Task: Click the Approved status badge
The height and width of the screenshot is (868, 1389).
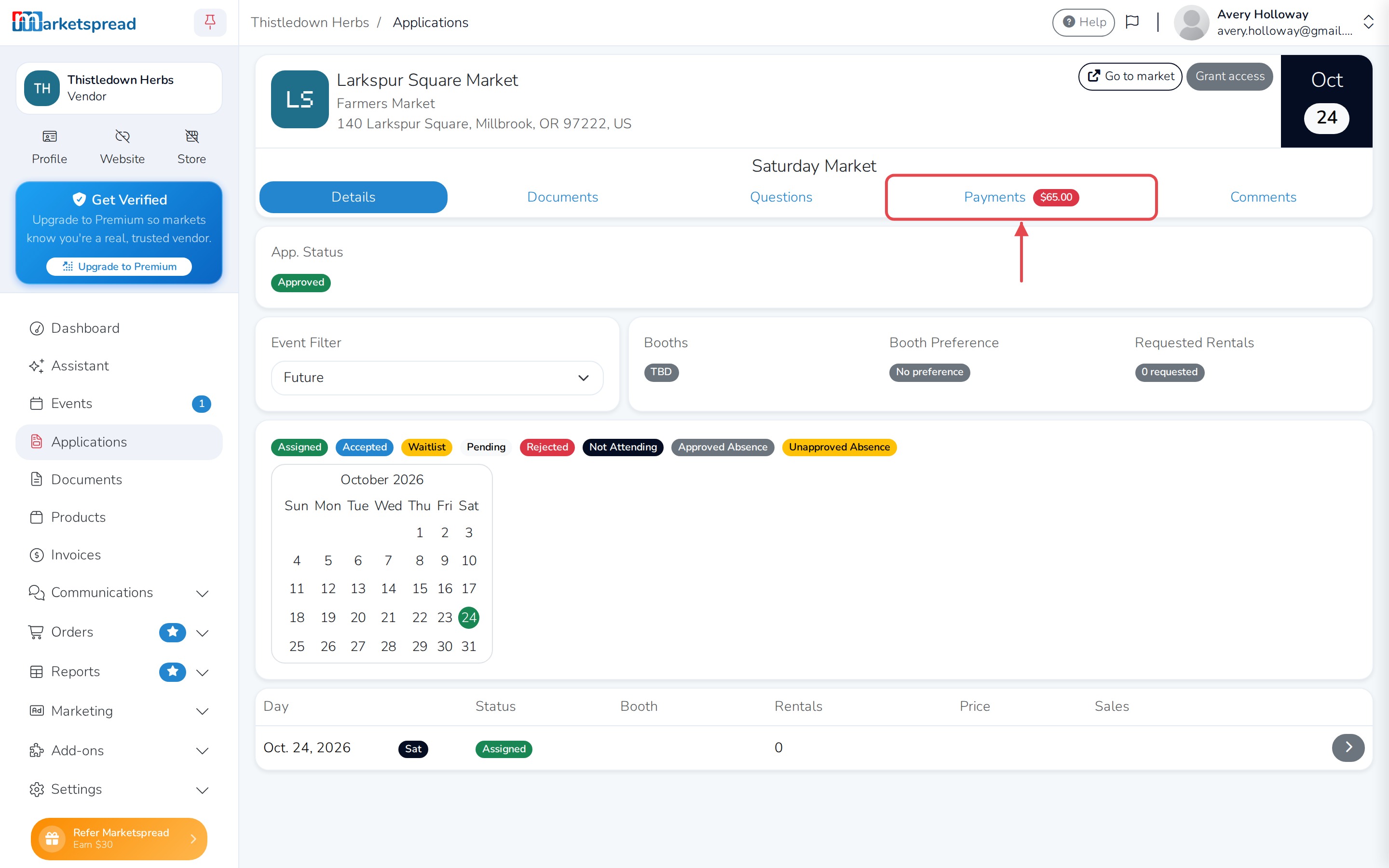Action: tap(301, 283)
